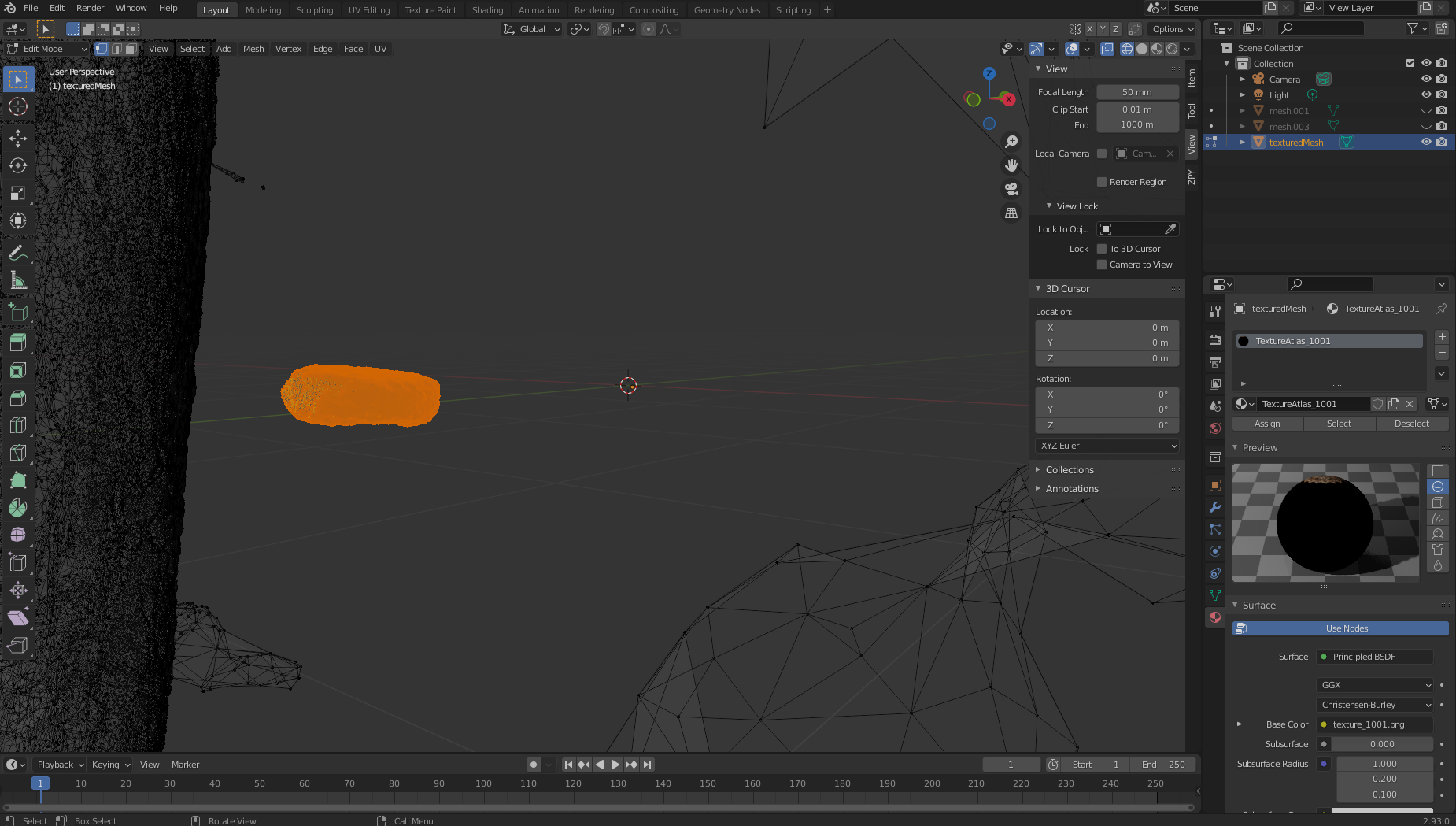Enable the Render Region checkbox

click(x=1102, y=182)
